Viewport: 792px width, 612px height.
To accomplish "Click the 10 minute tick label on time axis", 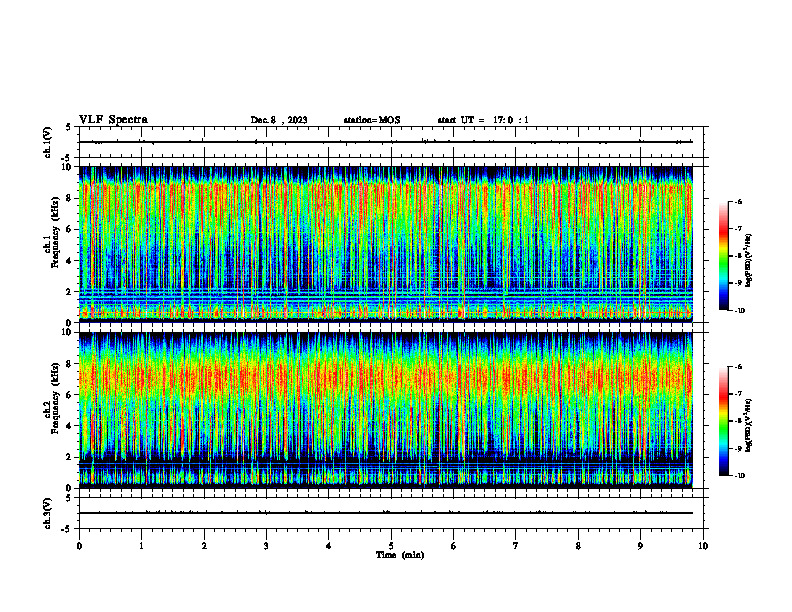I will click(703, 546).
